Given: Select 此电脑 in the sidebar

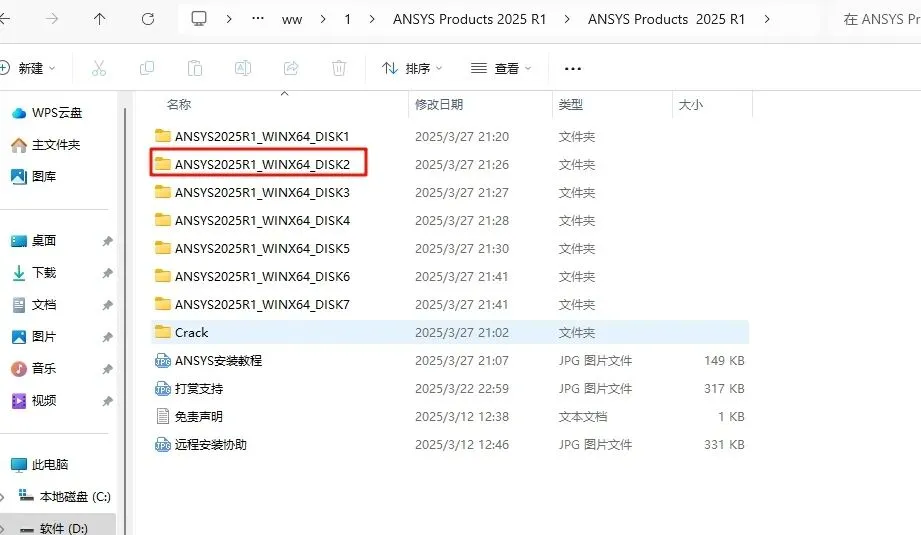Looking at the screenshot, I should 40,465.
